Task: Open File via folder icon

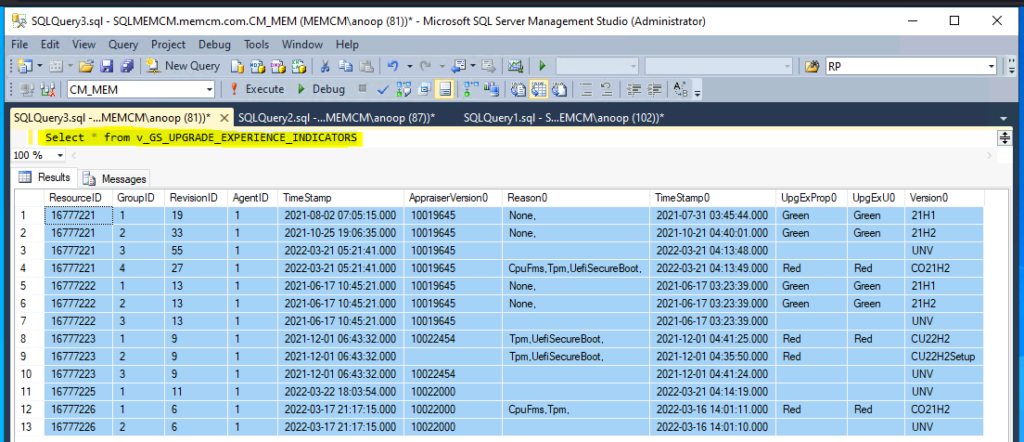Action: pyautogui.click(x=86, y=66)
